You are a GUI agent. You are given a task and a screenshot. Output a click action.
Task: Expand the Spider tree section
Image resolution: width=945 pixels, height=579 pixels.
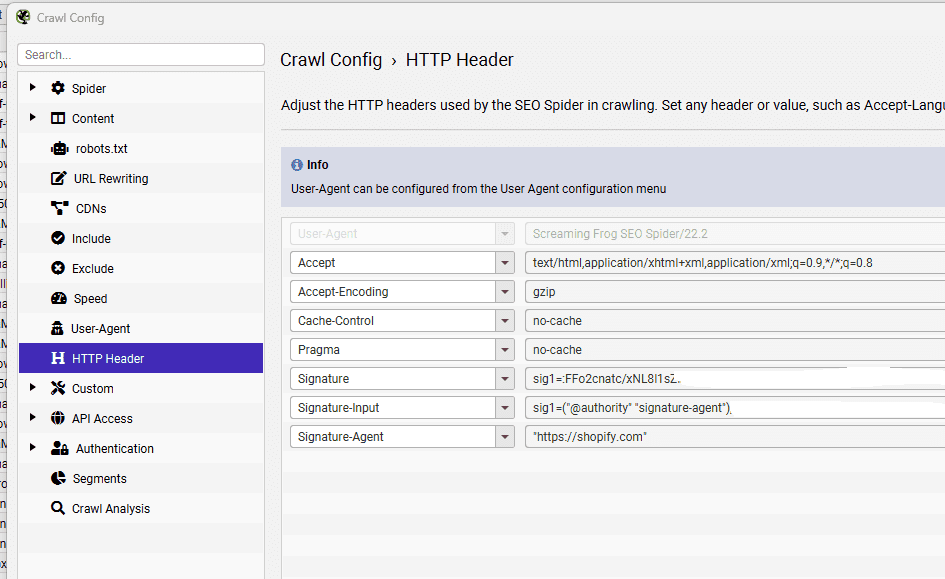click(33, 88)
